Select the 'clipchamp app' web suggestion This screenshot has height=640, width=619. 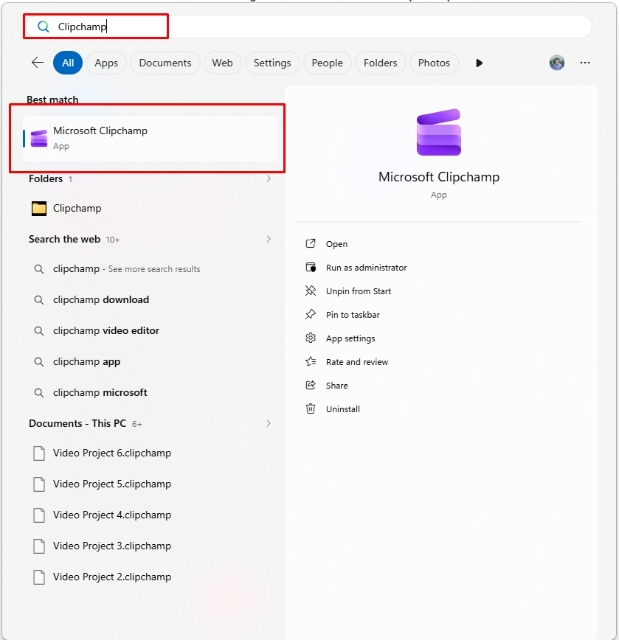150,362
